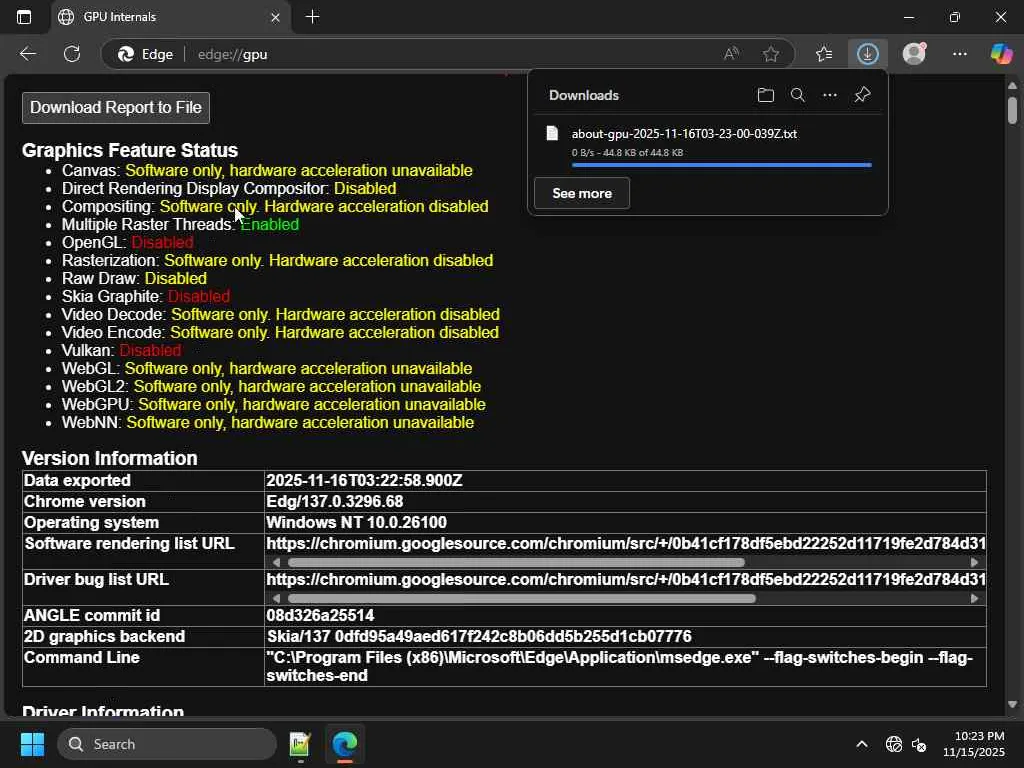Search downloads with magnifier icon

797,95
